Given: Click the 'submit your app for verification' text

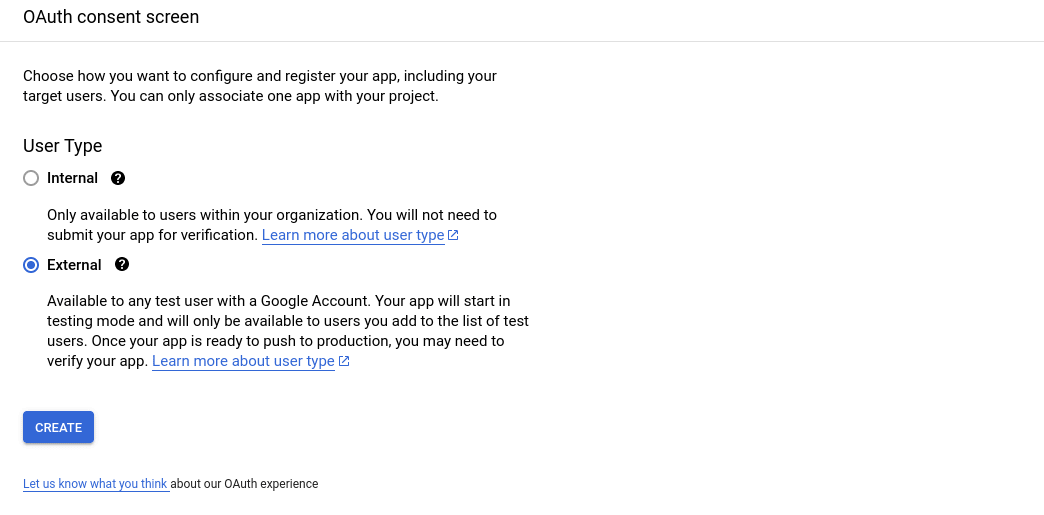Looking at the screenshot, I should point(152,235).
